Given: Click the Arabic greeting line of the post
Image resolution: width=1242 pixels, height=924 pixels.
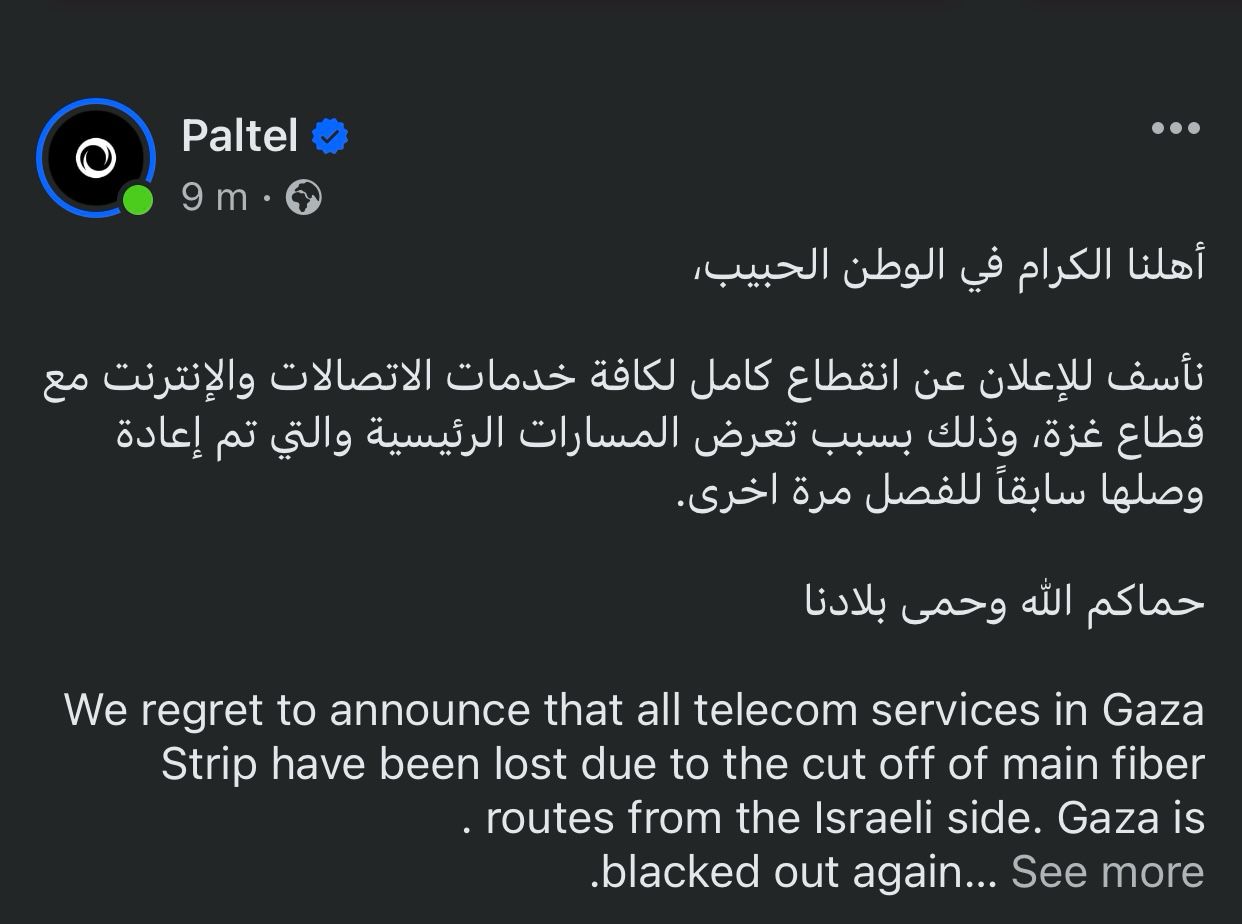Looking at the screenshot, I should tap(948, 267).
